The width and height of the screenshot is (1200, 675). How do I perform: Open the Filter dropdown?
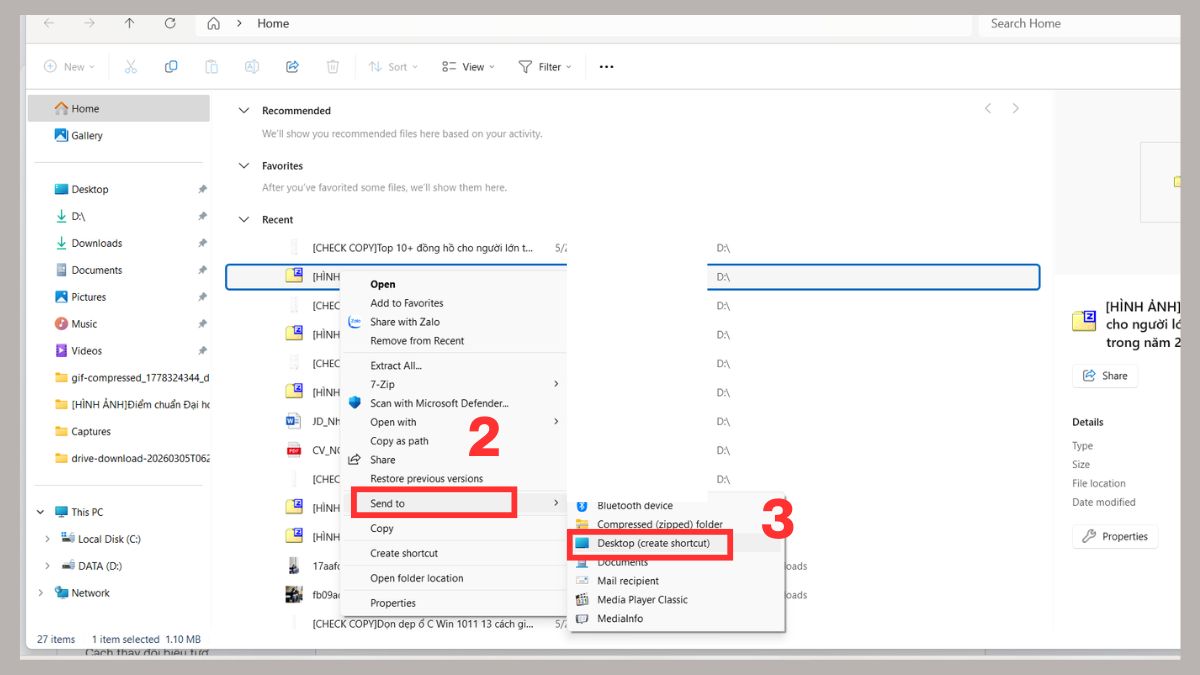[x=545, y=67]
